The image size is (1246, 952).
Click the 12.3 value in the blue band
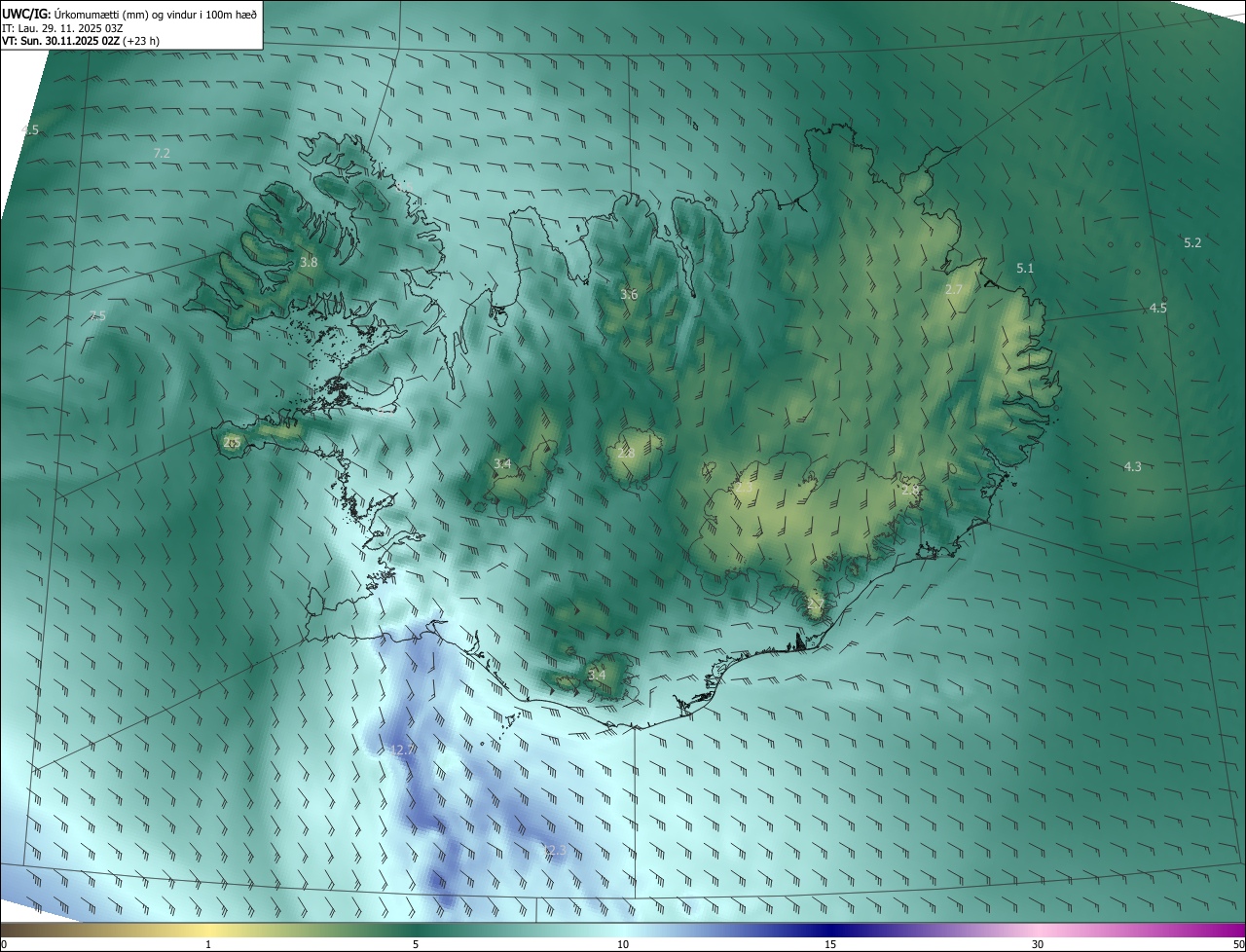(553, 851)
